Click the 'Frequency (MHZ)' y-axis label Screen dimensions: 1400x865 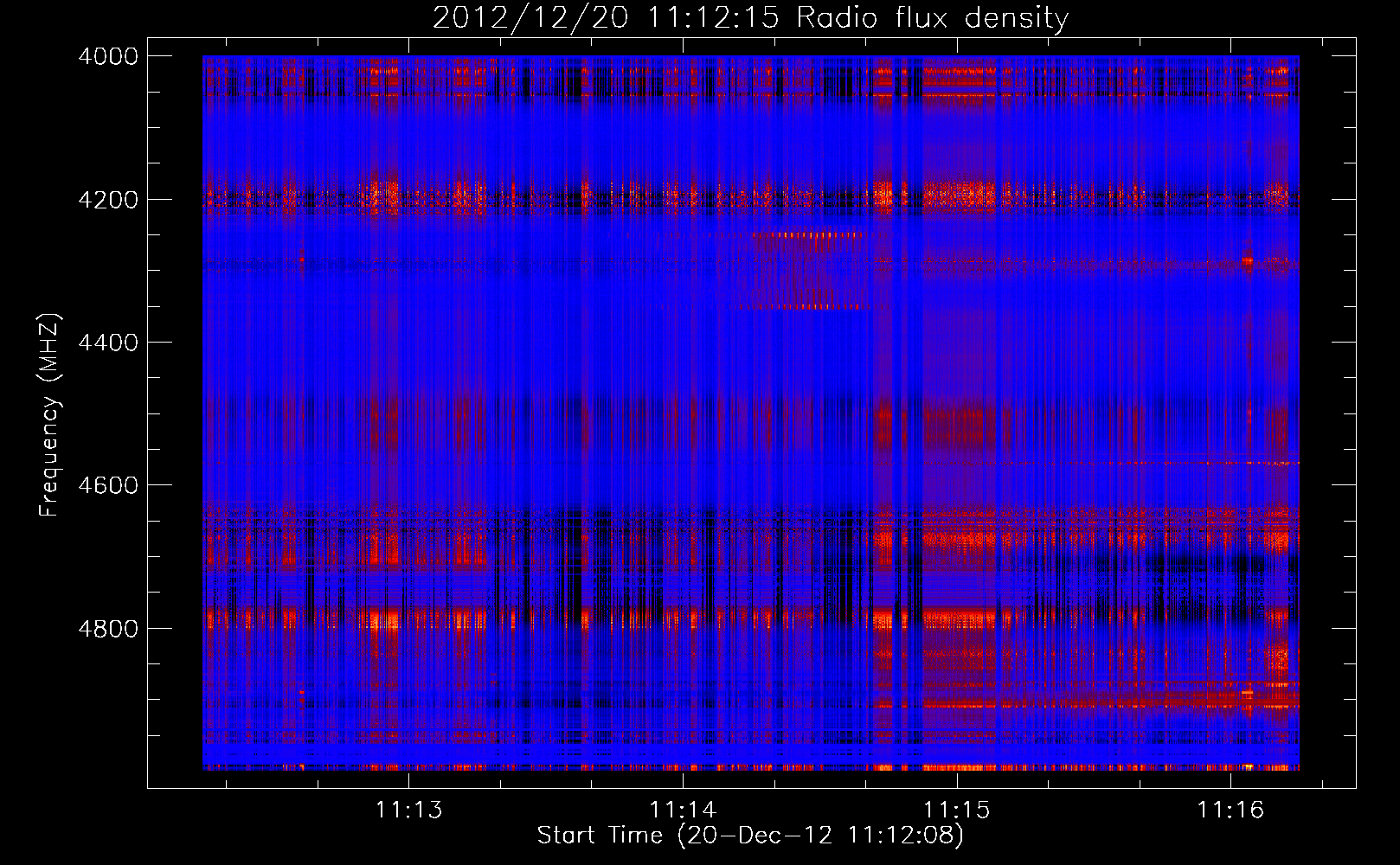click(x=49, y=414)
